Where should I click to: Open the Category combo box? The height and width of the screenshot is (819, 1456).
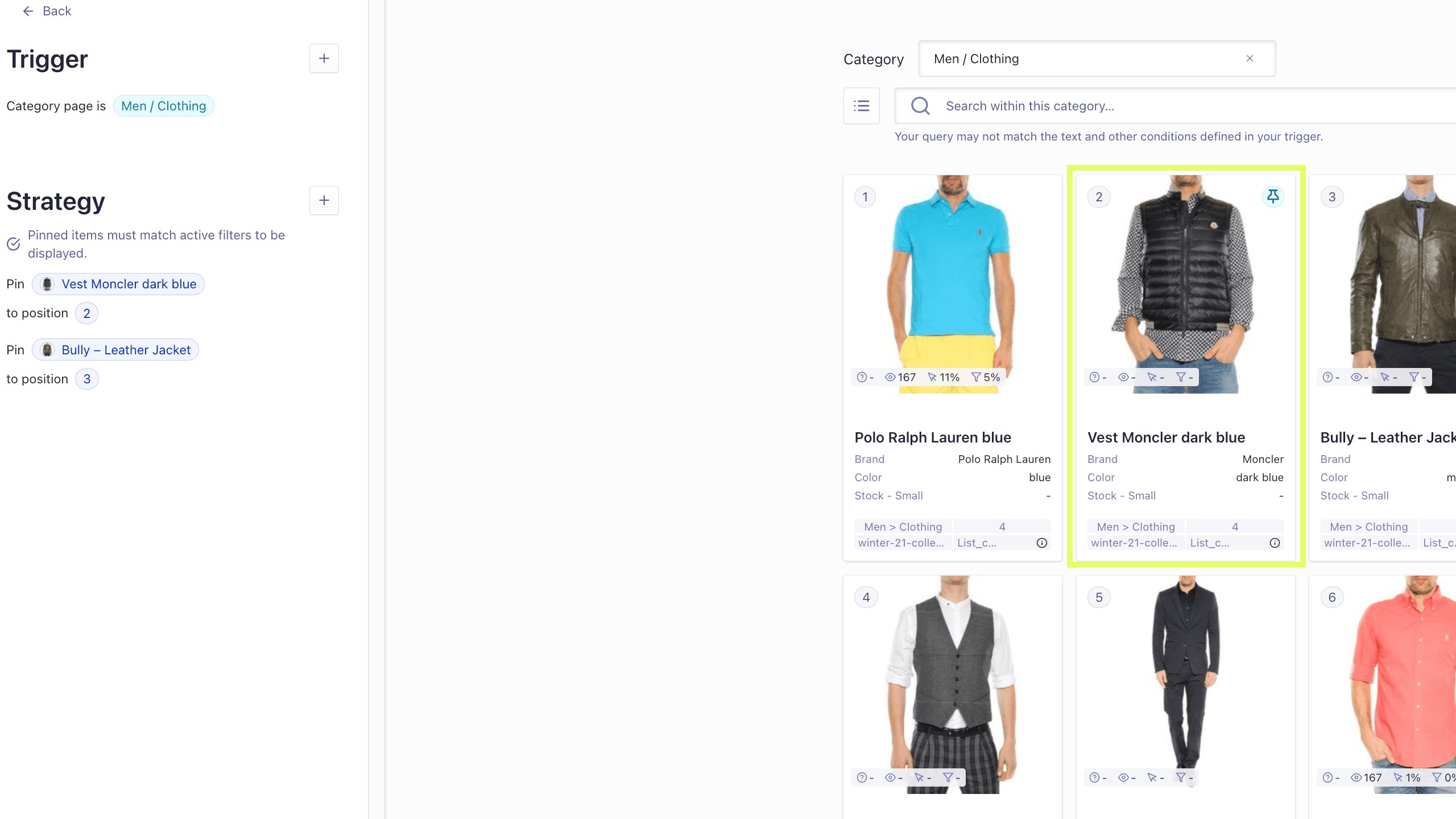[1097, 59]
